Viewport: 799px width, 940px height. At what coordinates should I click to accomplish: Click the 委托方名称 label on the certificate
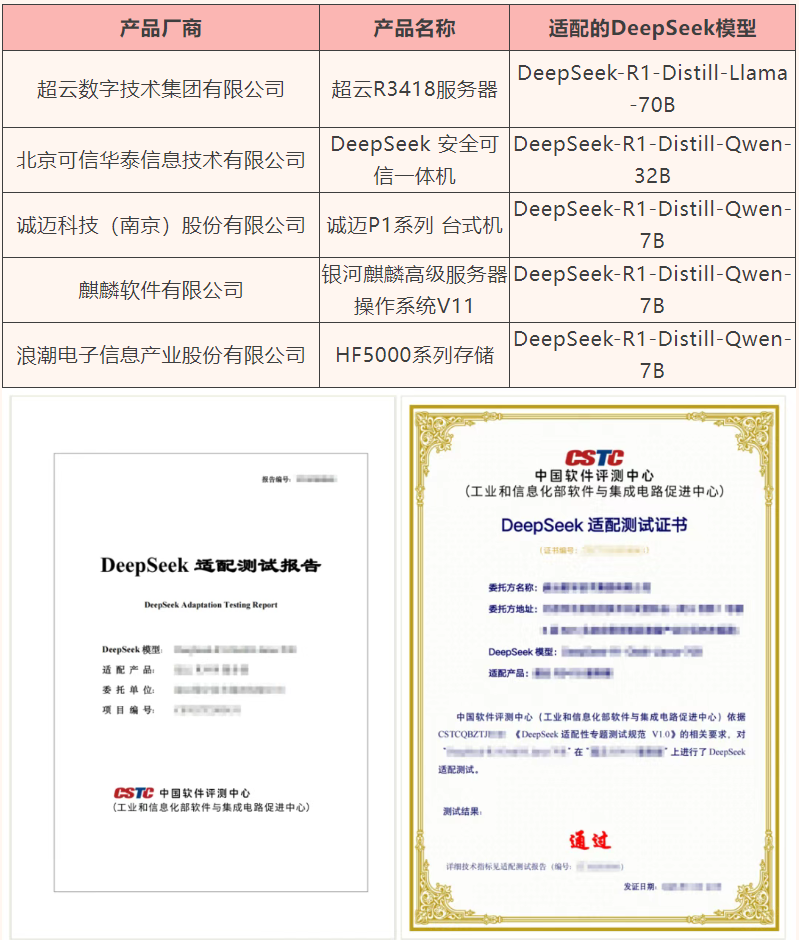pos(512,588)
